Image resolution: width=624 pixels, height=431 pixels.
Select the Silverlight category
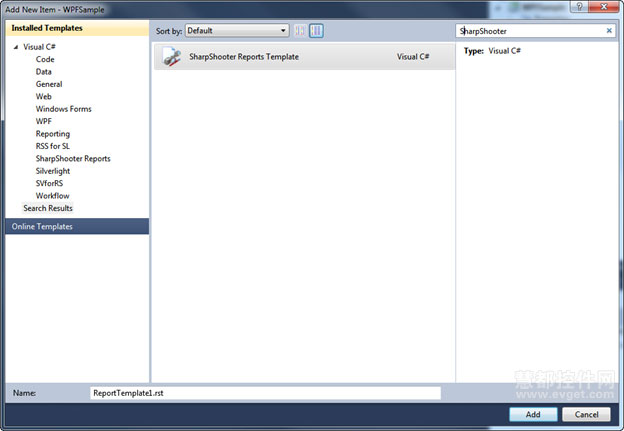pyautogui.click(x=53, y=171)
